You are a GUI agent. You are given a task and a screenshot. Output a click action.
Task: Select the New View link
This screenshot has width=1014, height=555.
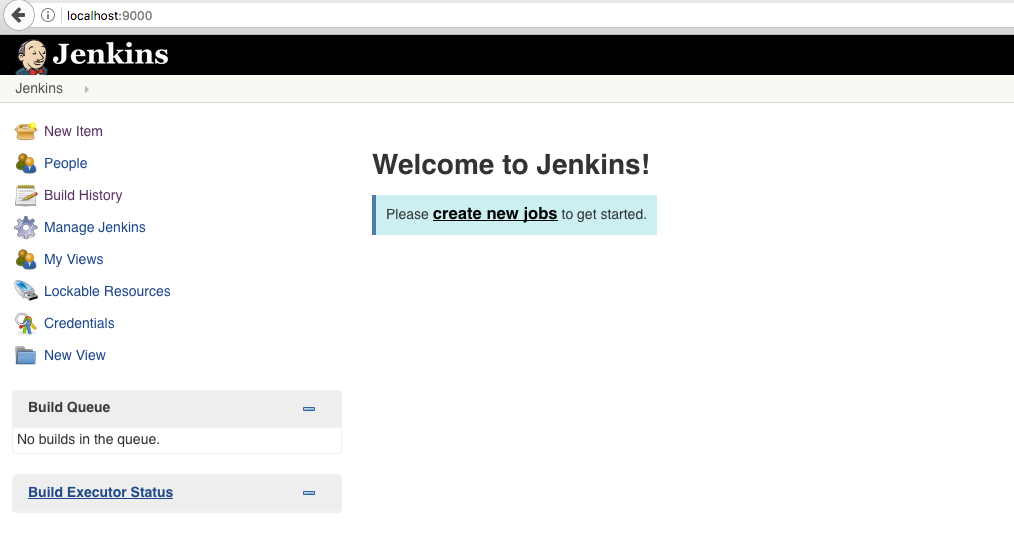[74, 355]
